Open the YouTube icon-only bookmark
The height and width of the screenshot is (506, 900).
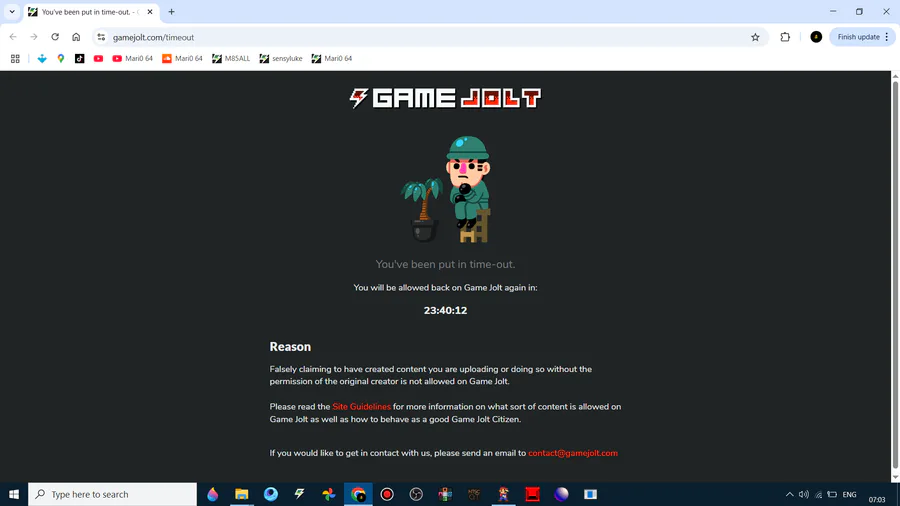98,59
